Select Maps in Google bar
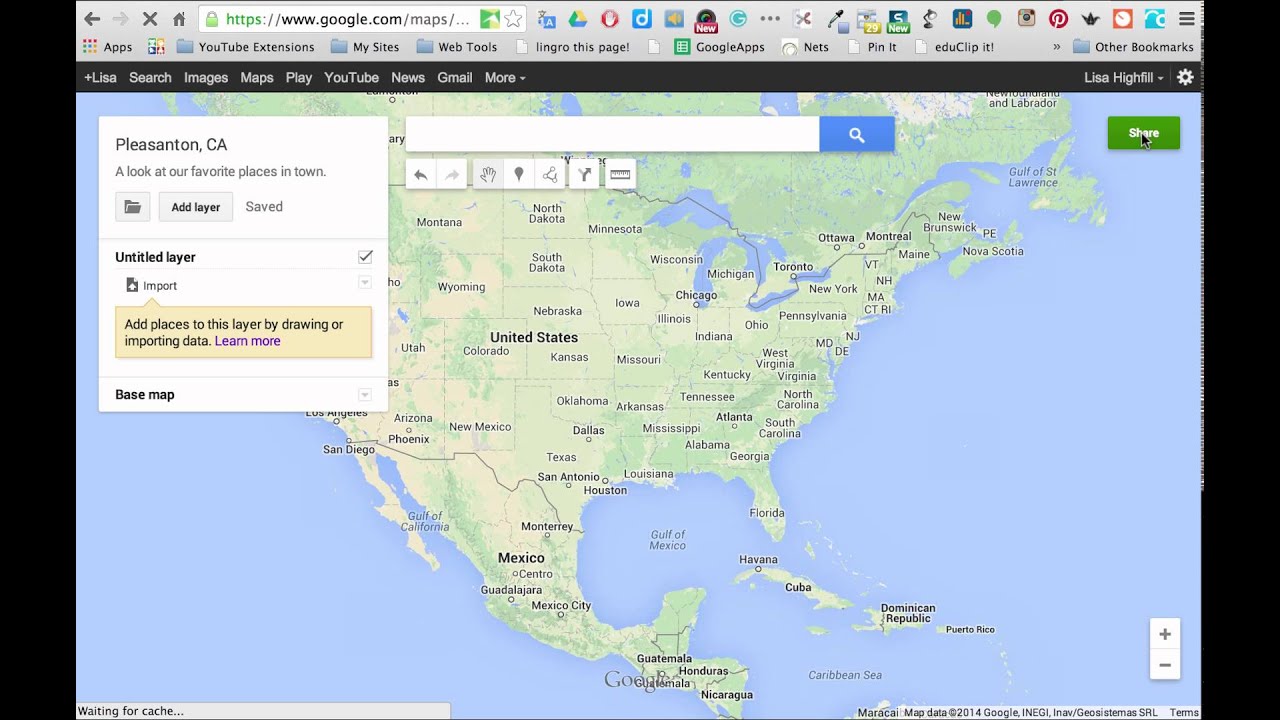This screenshot has height=720, width=1280. (x=257, y=77)
